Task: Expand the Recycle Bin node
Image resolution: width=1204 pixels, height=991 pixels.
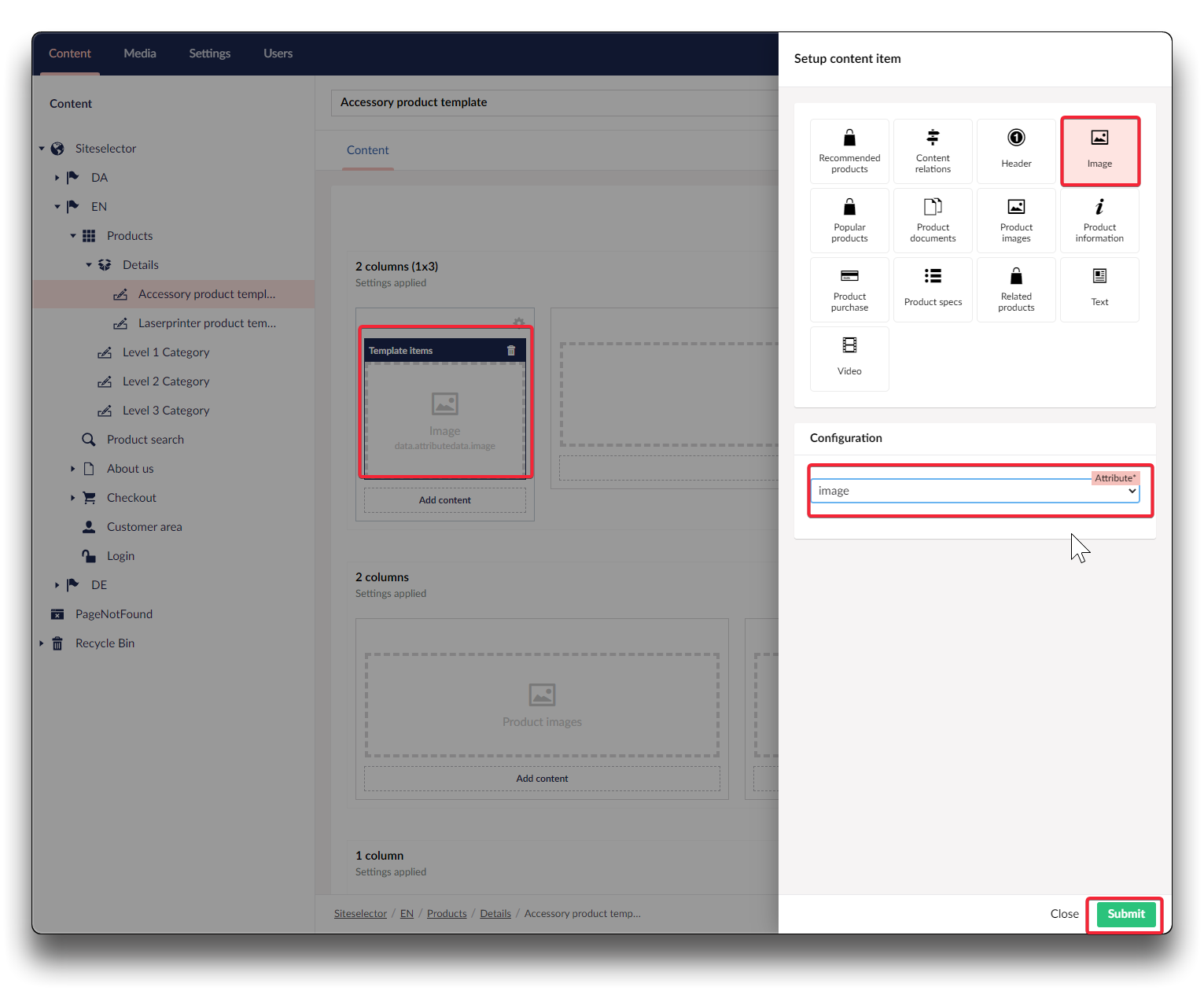Action: [x=42, y=643]
